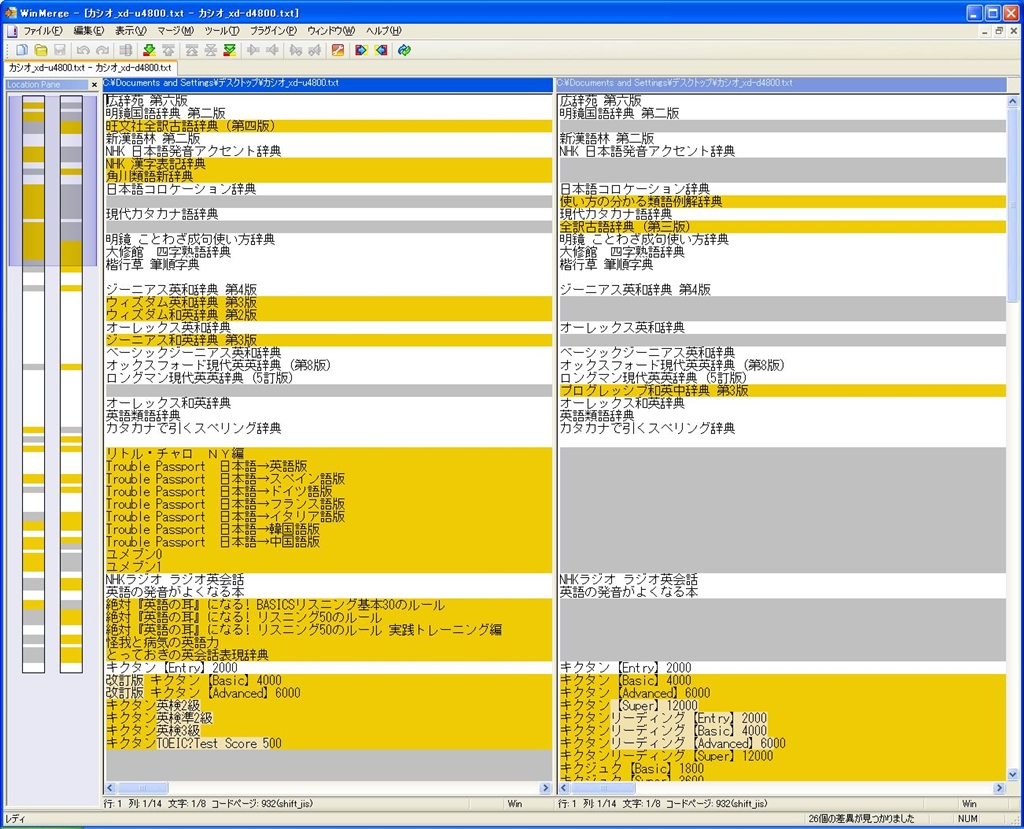Open the ツール(T) menu

222,31
